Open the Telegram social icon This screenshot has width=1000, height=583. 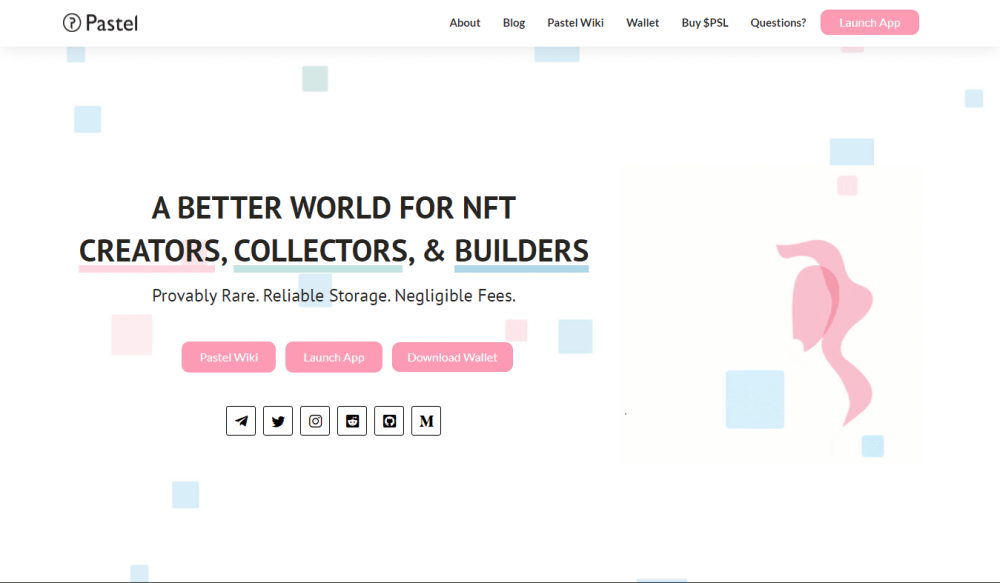pos(240,421)
